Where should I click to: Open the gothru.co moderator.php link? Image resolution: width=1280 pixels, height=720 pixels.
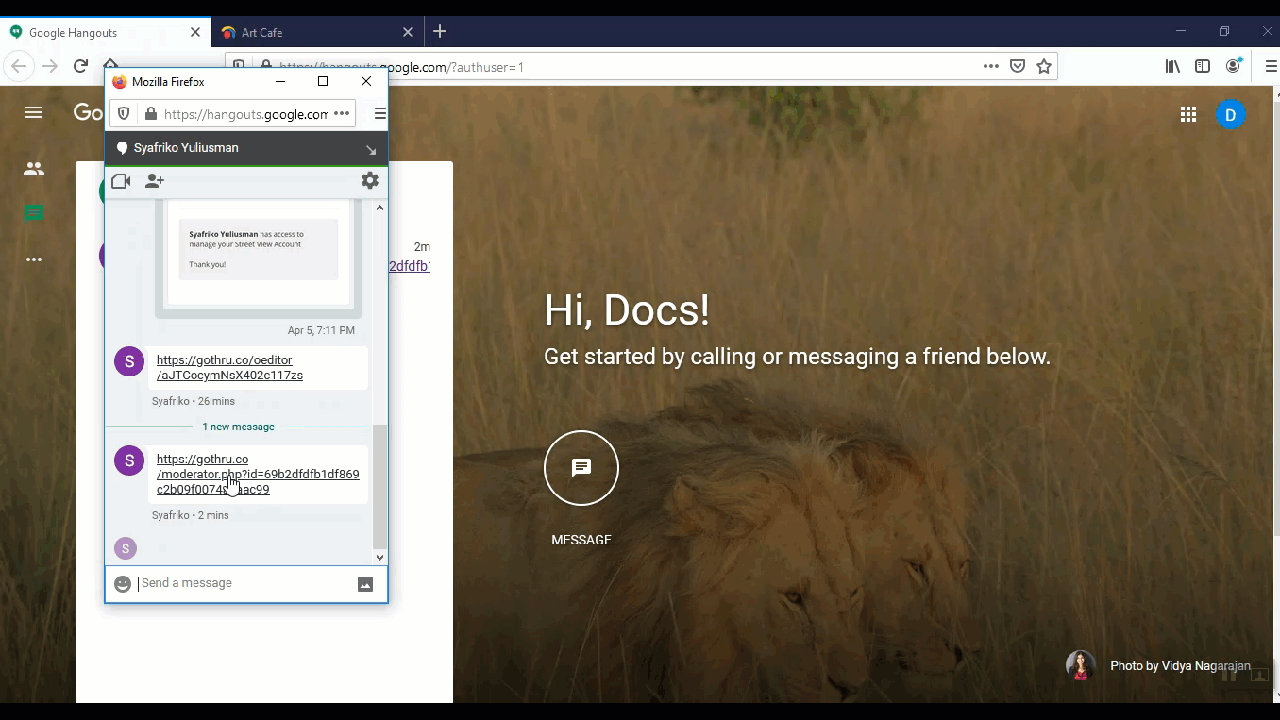pos(258,474)
